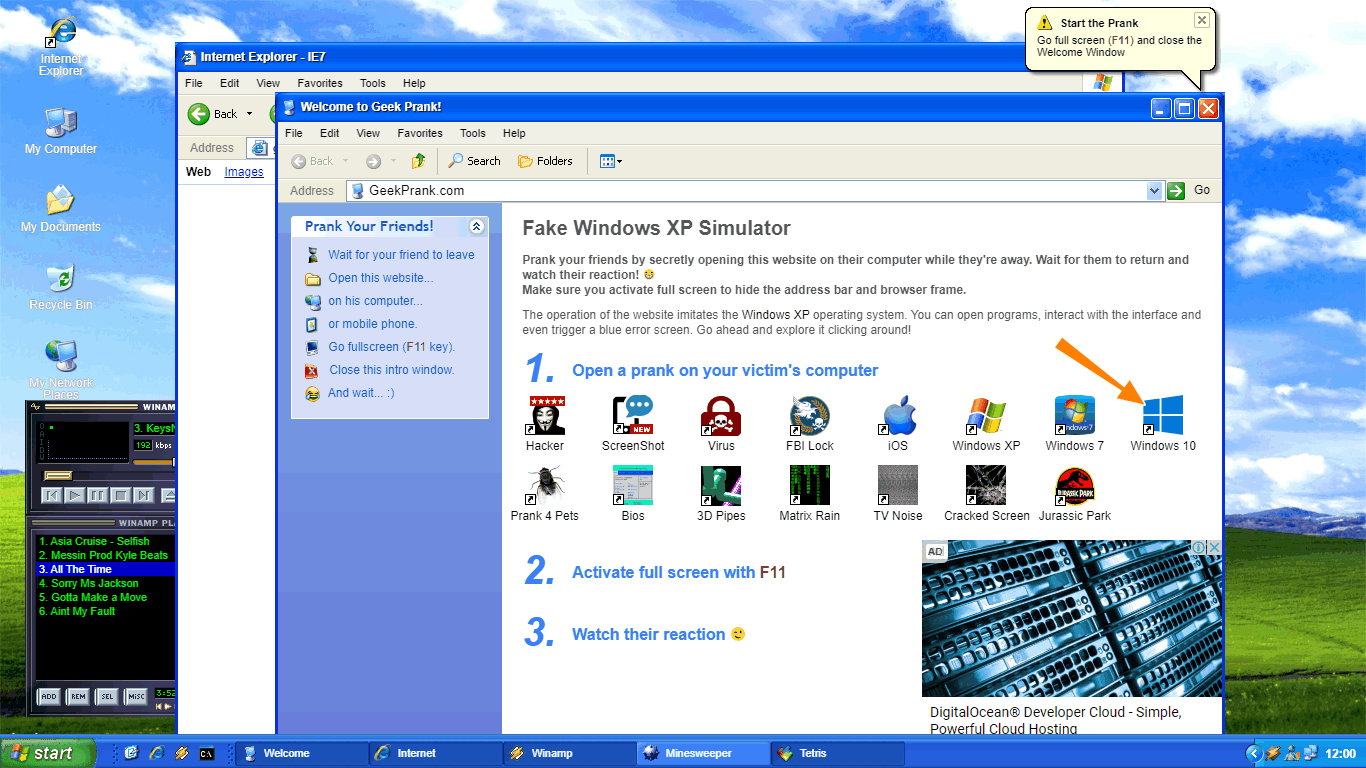
Task: Open the FBI Lock prank
Action: (809, 414)
